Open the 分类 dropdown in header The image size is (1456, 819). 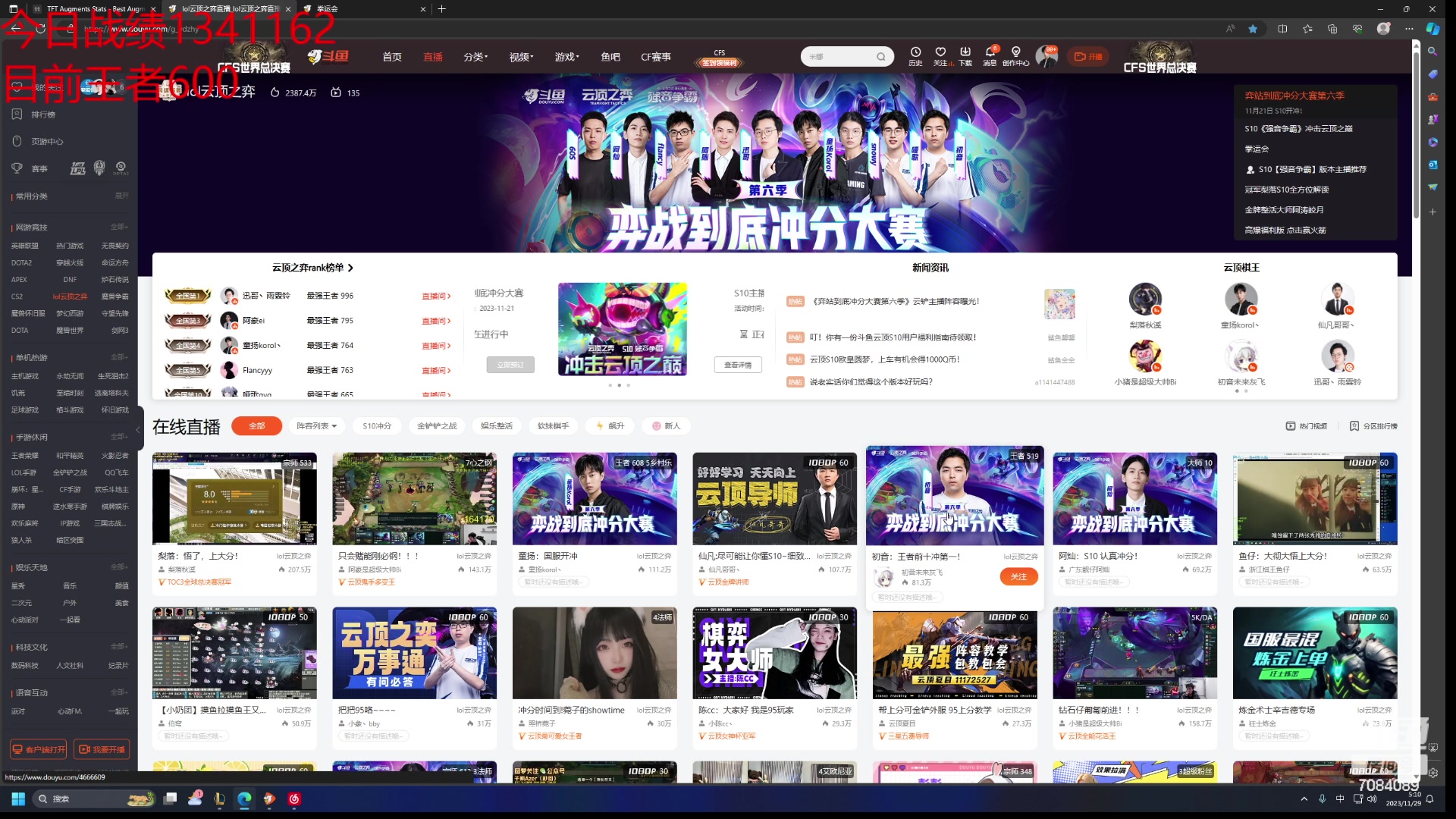475,57
